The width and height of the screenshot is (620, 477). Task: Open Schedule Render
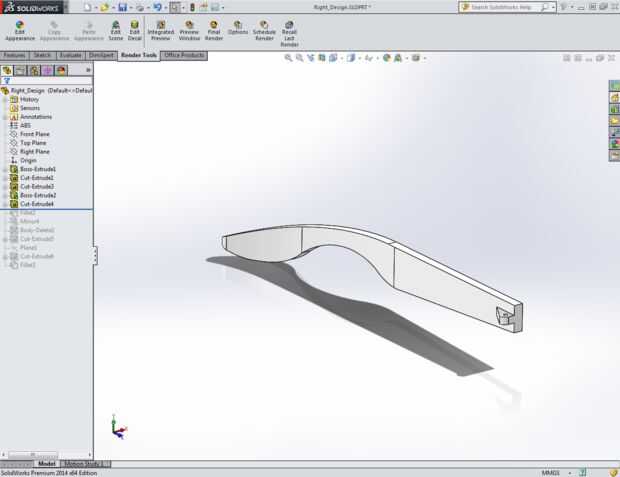(264, 31)
